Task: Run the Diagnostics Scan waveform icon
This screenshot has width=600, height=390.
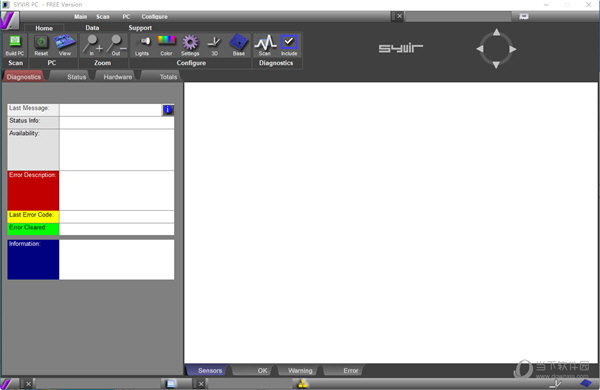Action: point(265,45)
